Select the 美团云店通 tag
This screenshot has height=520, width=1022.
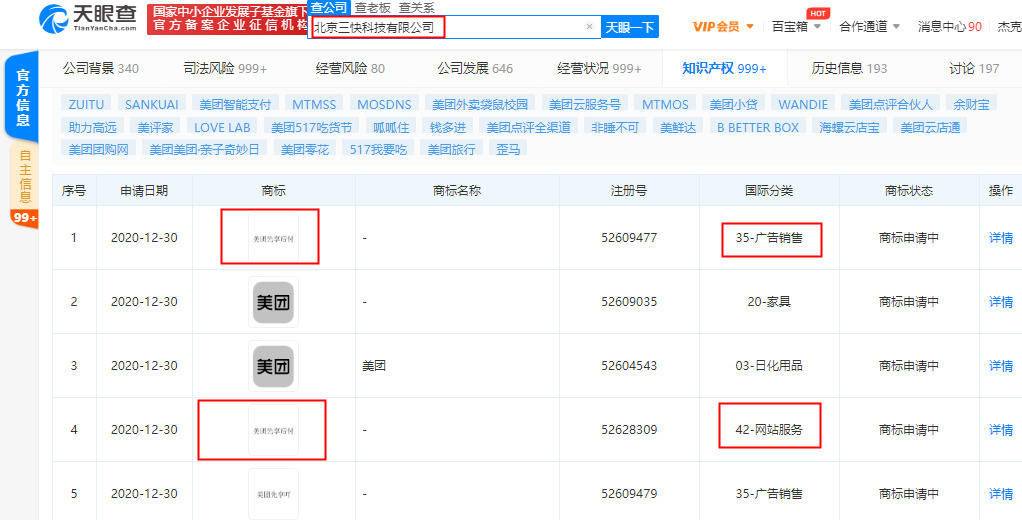(930, 127)
